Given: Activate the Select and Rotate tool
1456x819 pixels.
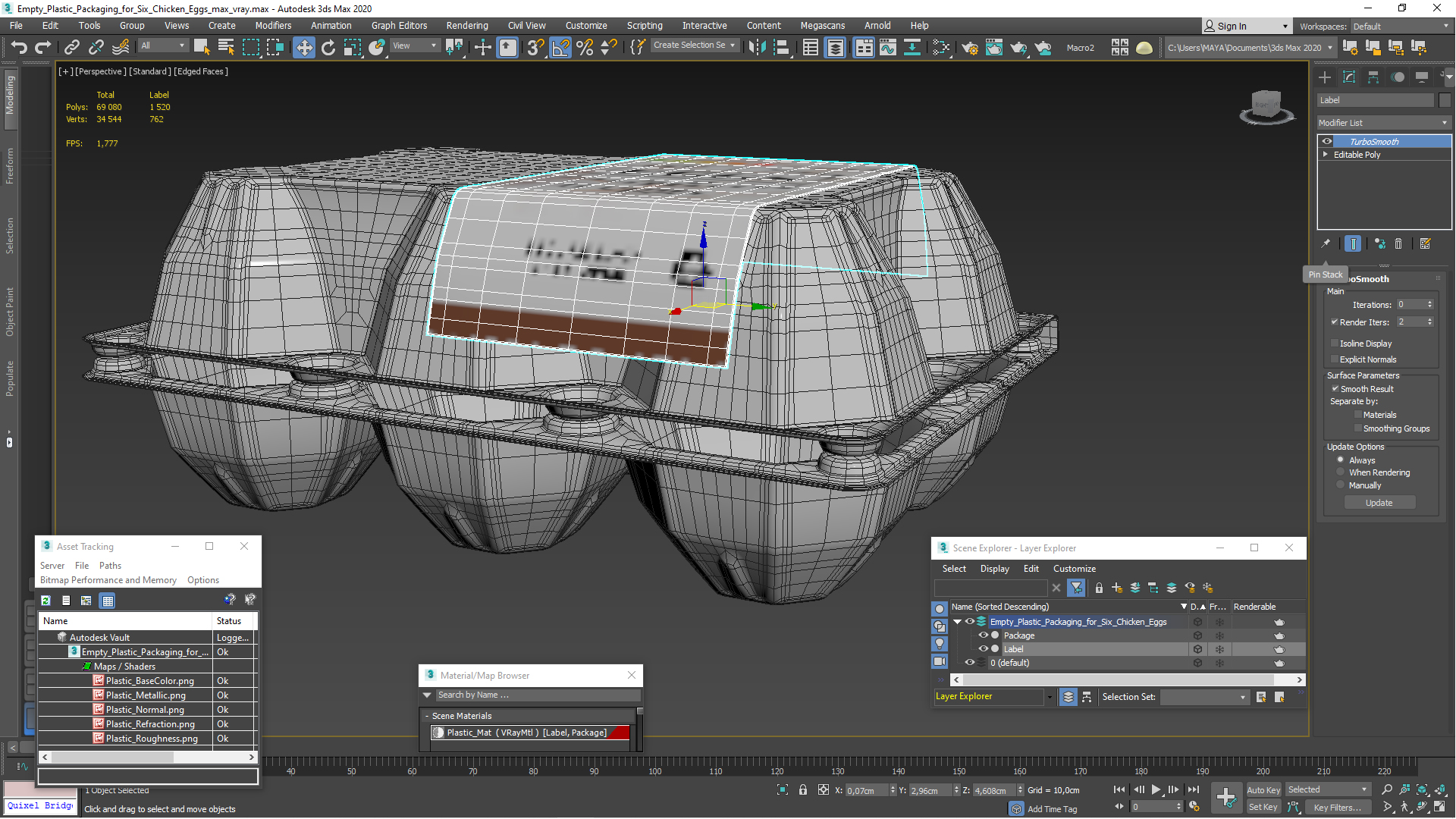Looking at the screenshot, I should click(328, 47).
